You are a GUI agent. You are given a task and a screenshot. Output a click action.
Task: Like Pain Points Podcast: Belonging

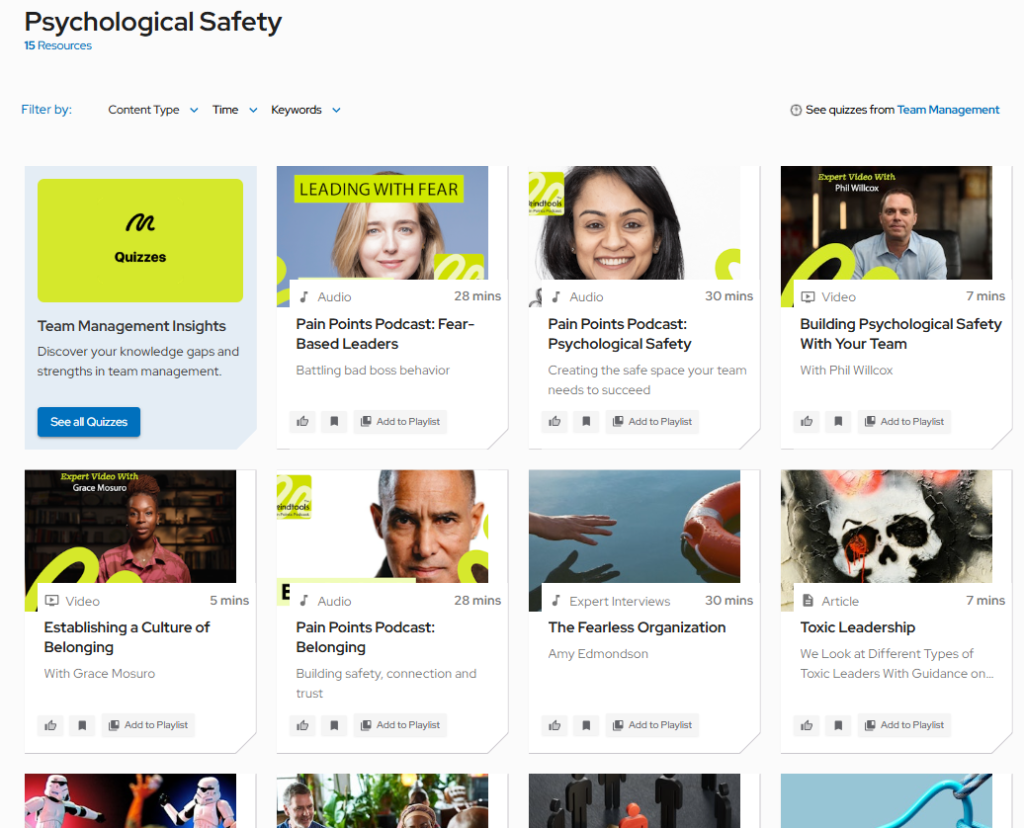tap(303, 725)
